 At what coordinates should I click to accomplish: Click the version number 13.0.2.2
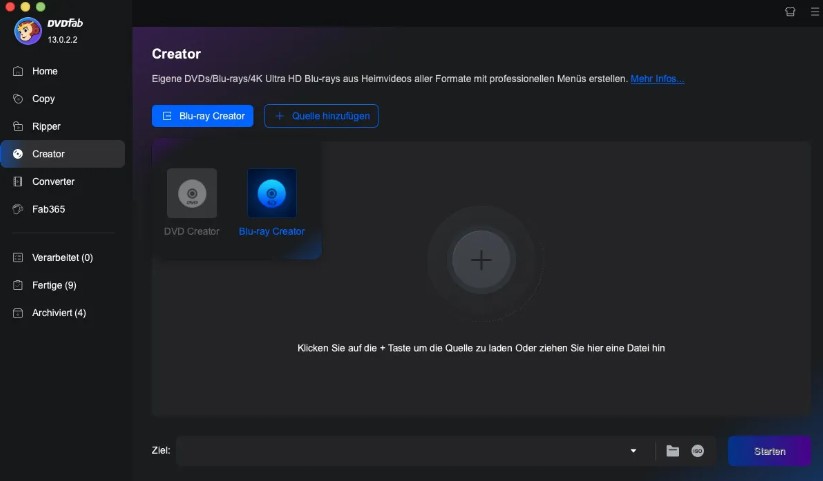[x=62, y=40]
